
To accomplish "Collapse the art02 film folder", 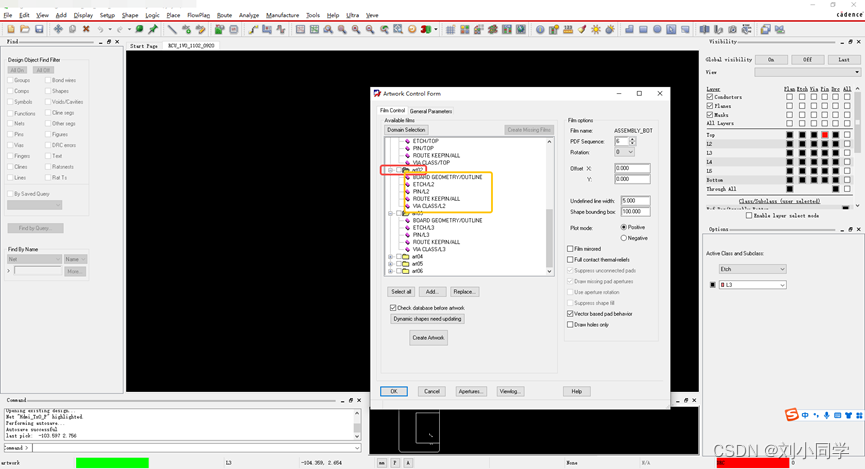I will tap(390, 170).
